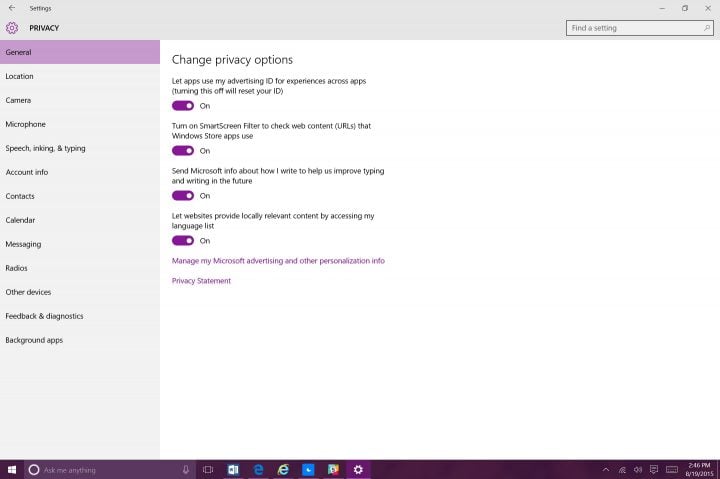
Task: Close the Settings window
Action: [708, 8]
